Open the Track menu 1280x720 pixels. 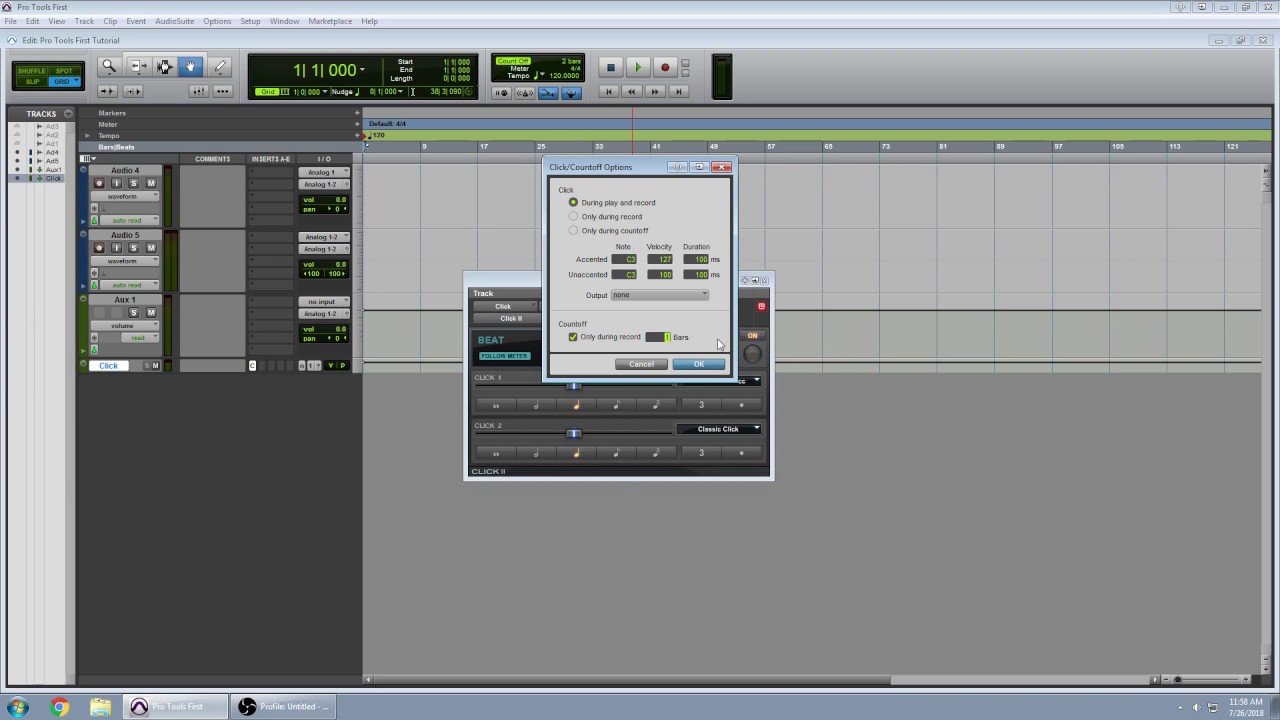pos(84,21)
